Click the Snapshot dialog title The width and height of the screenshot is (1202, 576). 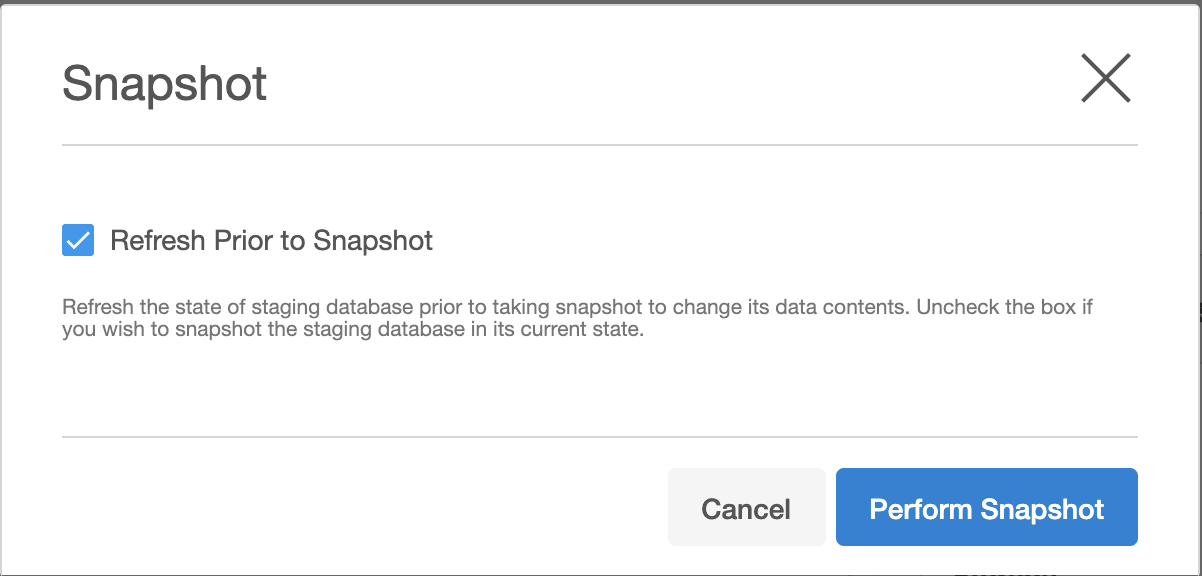(x=164, y=84)
